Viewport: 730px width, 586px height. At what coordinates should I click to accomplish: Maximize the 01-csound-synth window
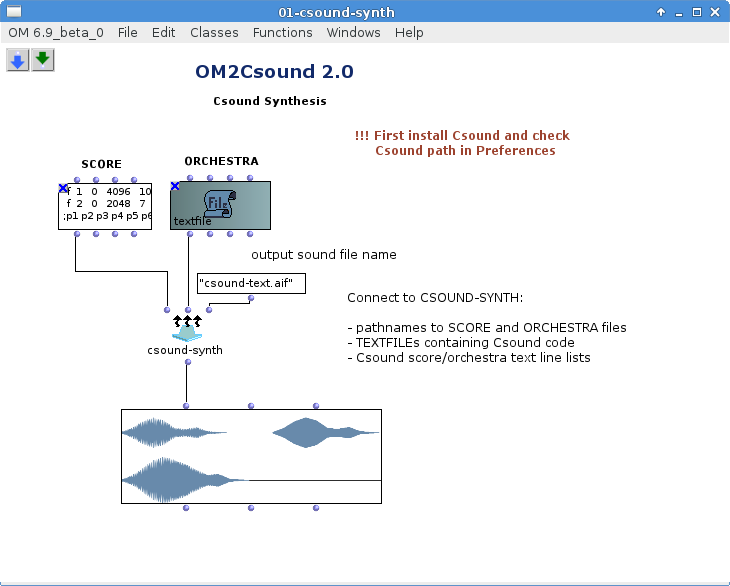[697, 12]
